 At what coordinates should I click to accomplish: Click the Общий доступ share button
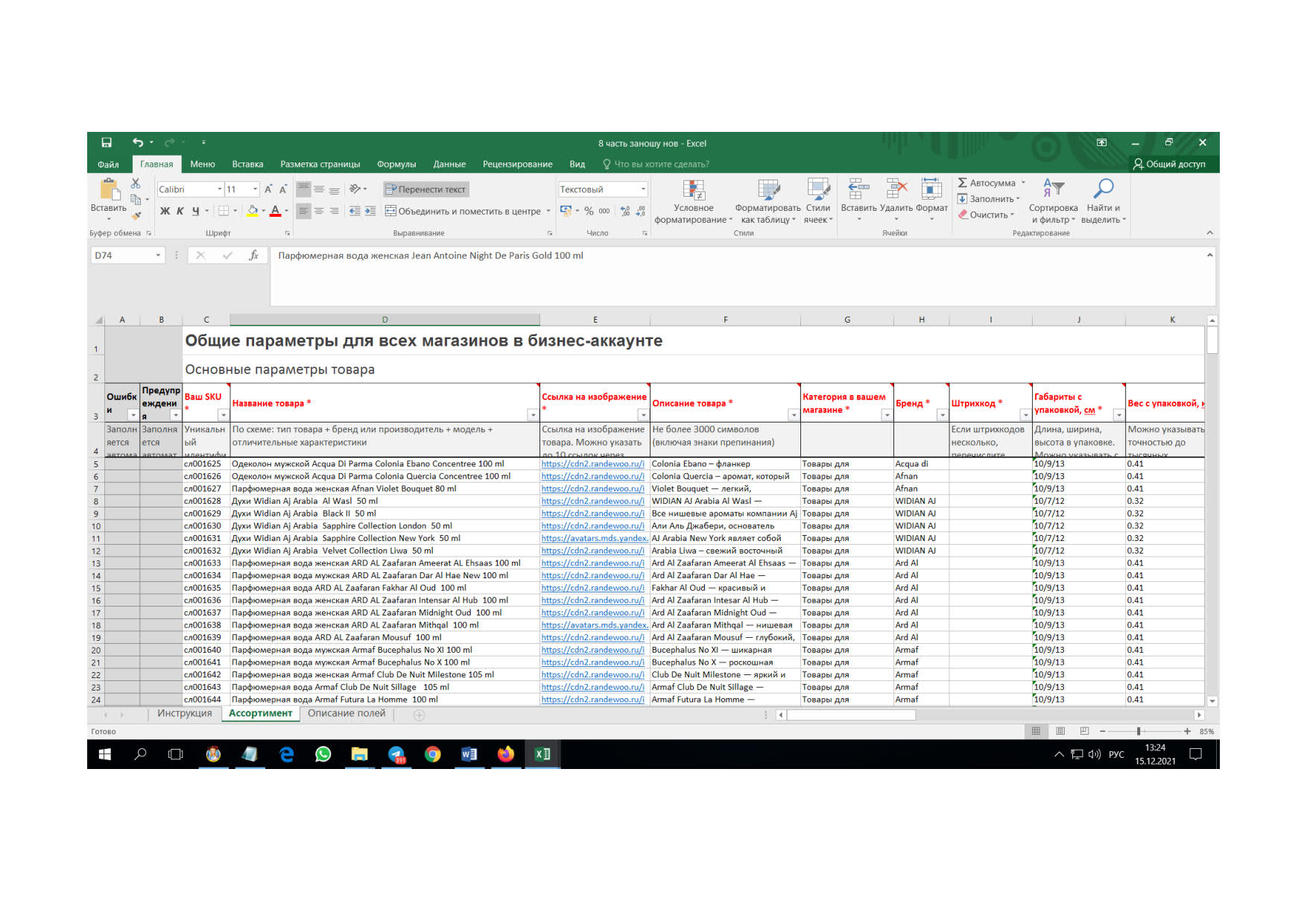click(x=1169, y=164)
